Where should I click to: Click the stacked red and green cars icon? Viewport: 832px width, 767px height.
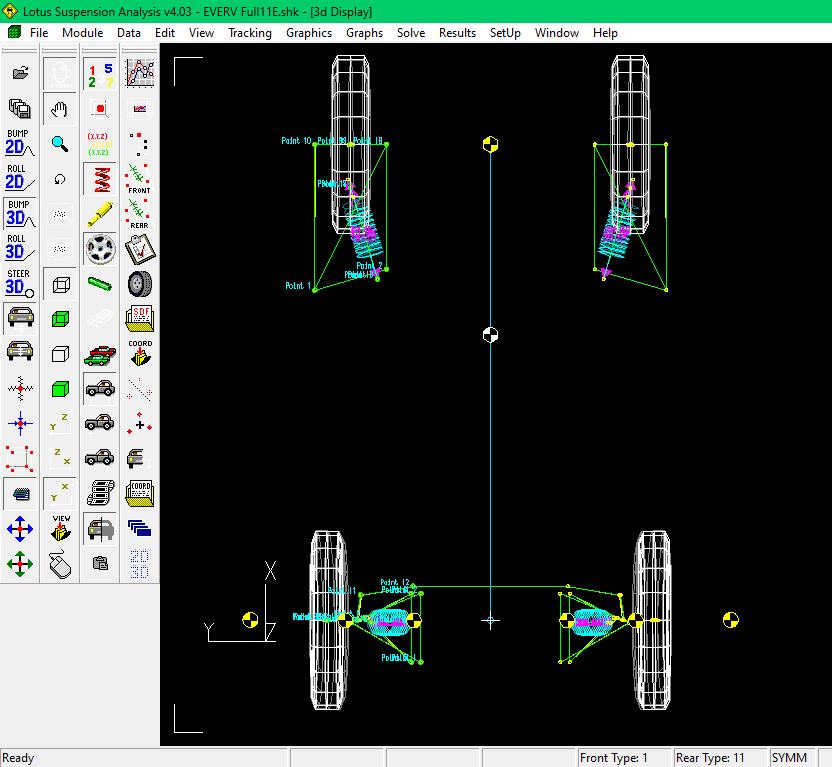(x=100, y=354)
